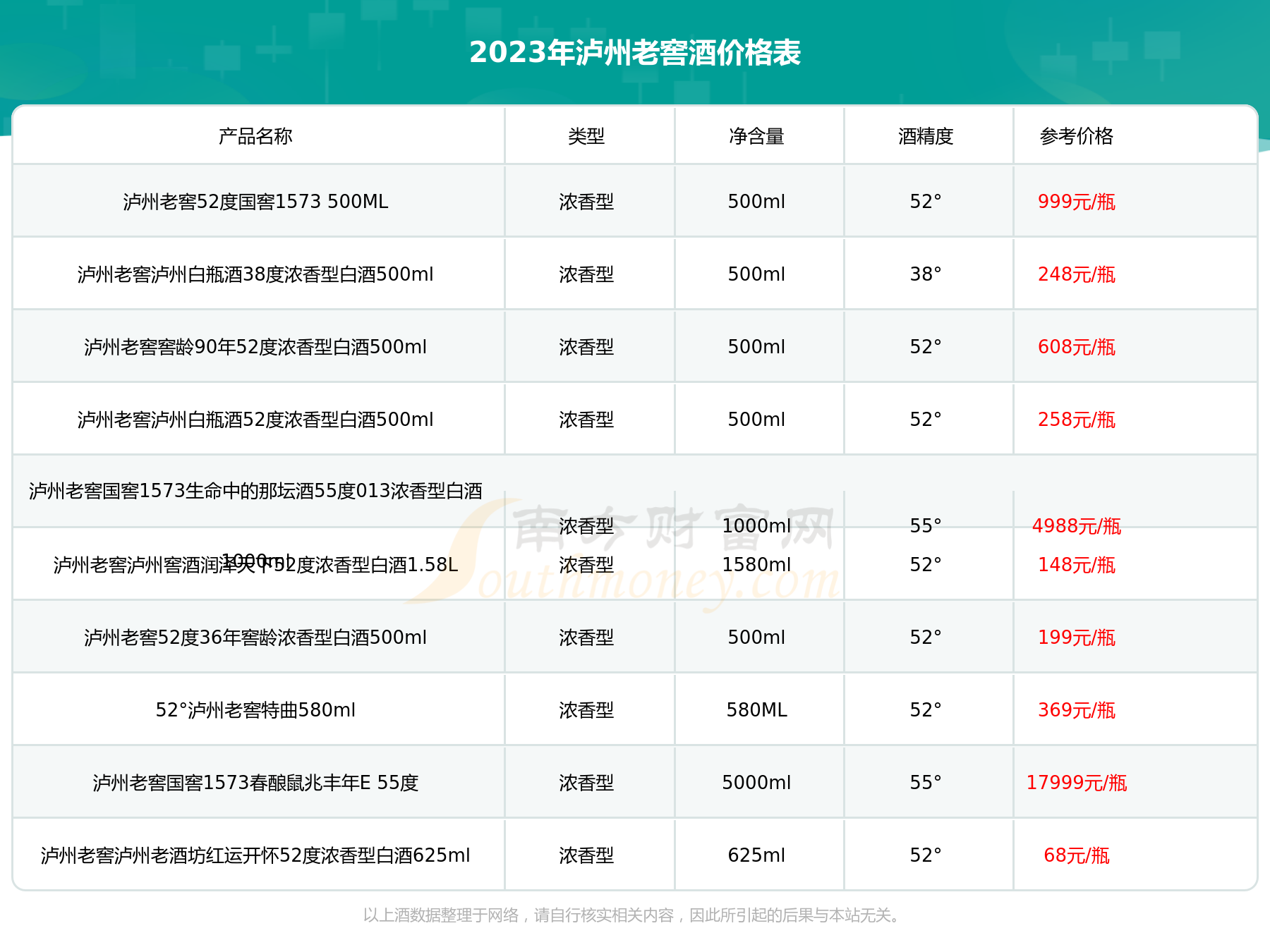Click the 625ml net content cell
1270x952 pixels.
(x=756, y=855)
